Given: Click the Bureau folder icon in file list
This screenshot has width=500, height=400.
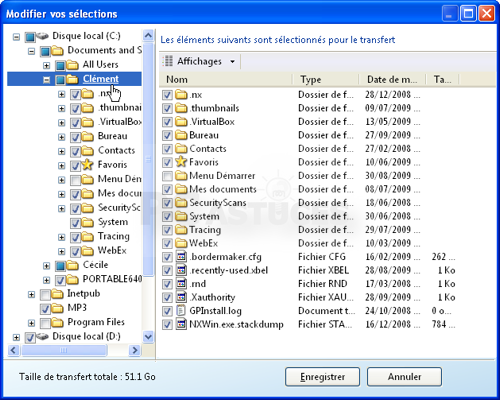Looking at the screenshot, I should coord(181,135).
